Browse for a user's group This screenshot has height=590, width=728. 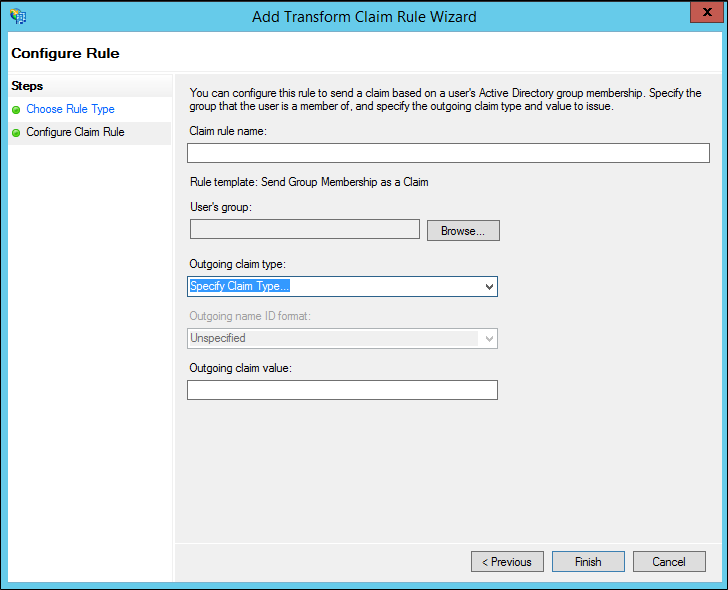pos(463,231)
